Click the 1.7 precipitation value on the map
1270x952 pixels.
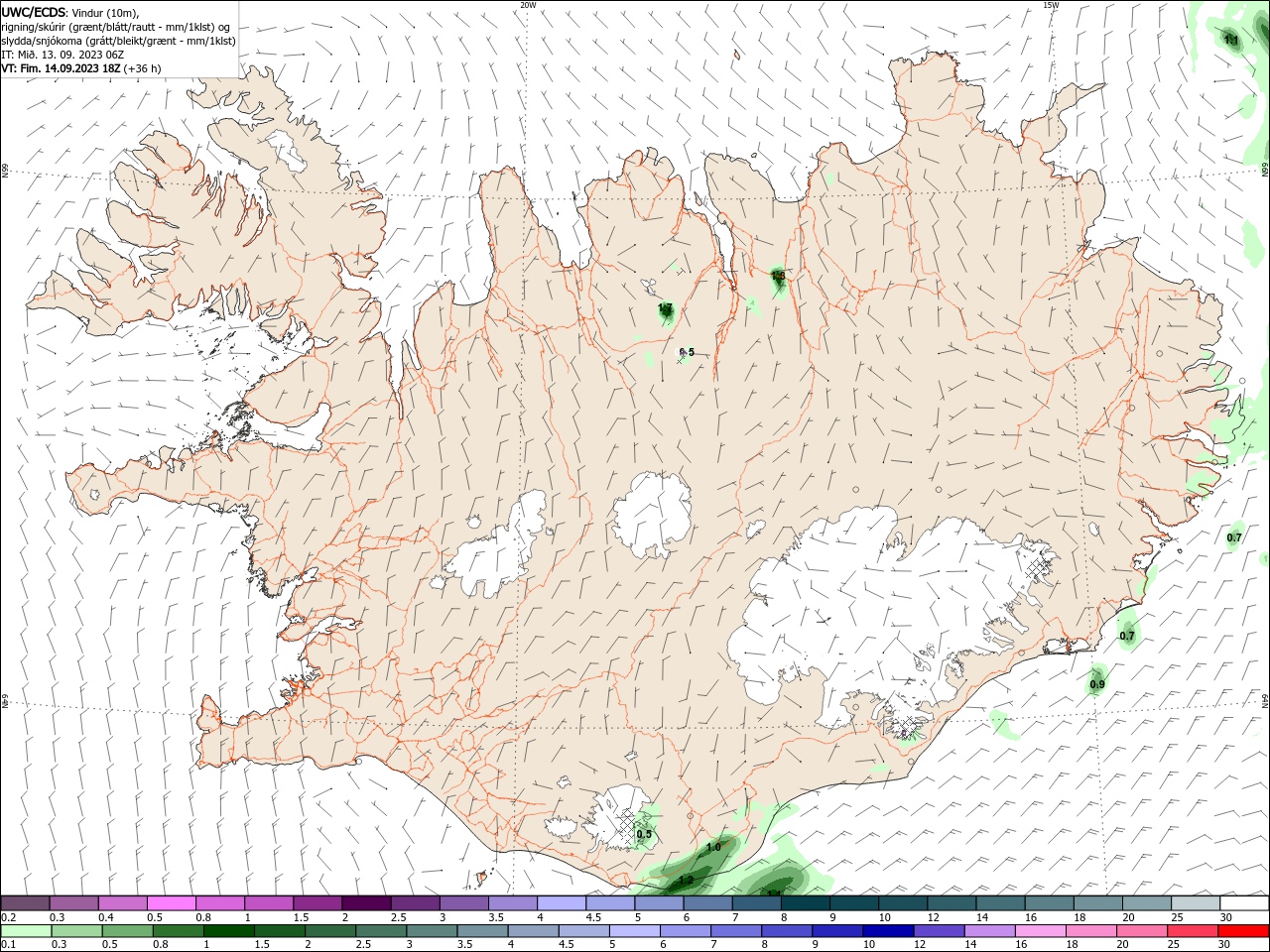pyautogui.click(x=665, y=308)
